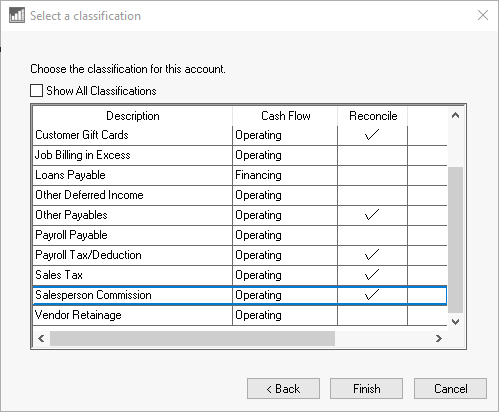Click the Description column header
Viewport: 499px width, 412px height.
(x=133, y=116)
